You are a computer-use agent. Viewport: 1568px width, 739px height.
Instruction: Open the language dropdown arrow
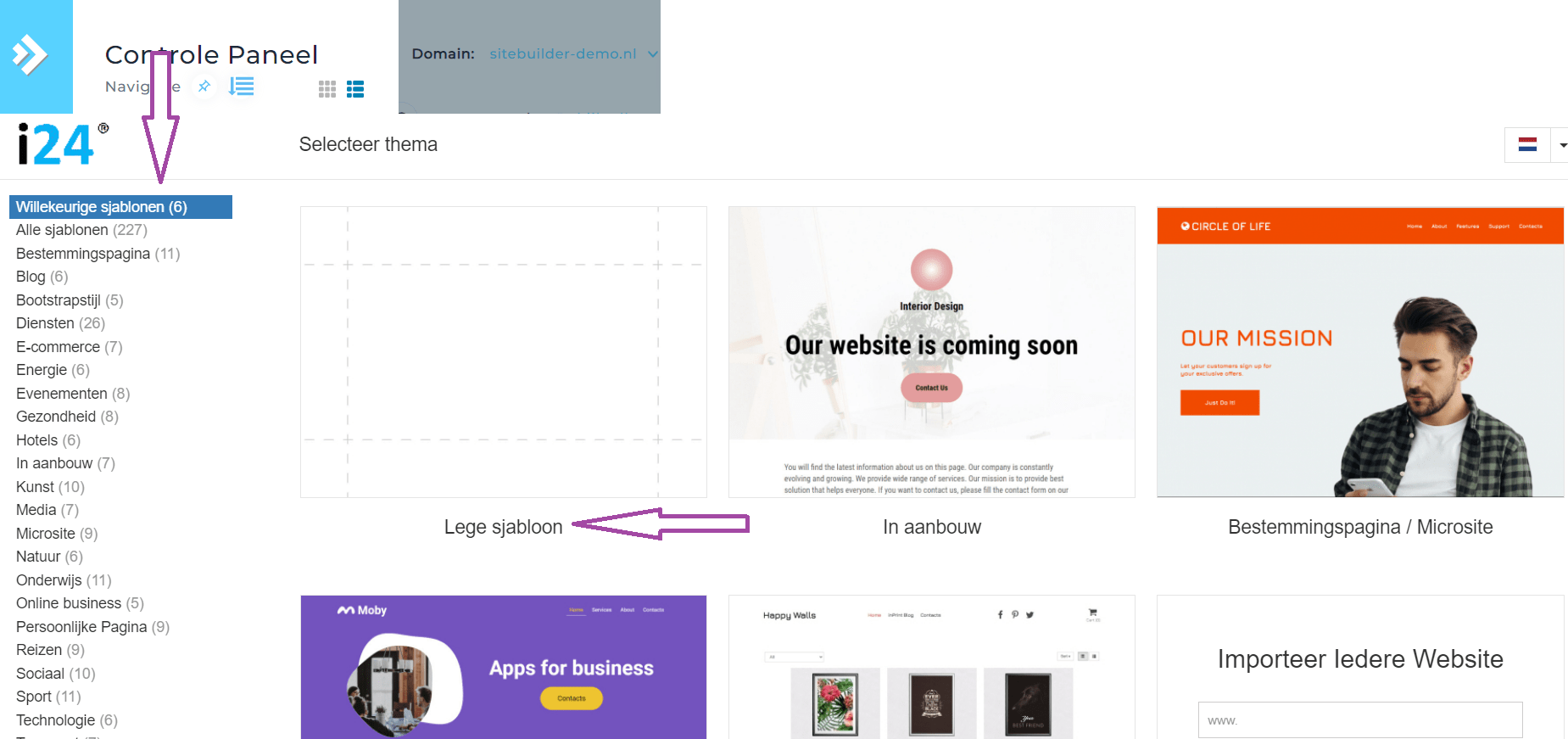pyautogui.click(x=1562, y=145)
